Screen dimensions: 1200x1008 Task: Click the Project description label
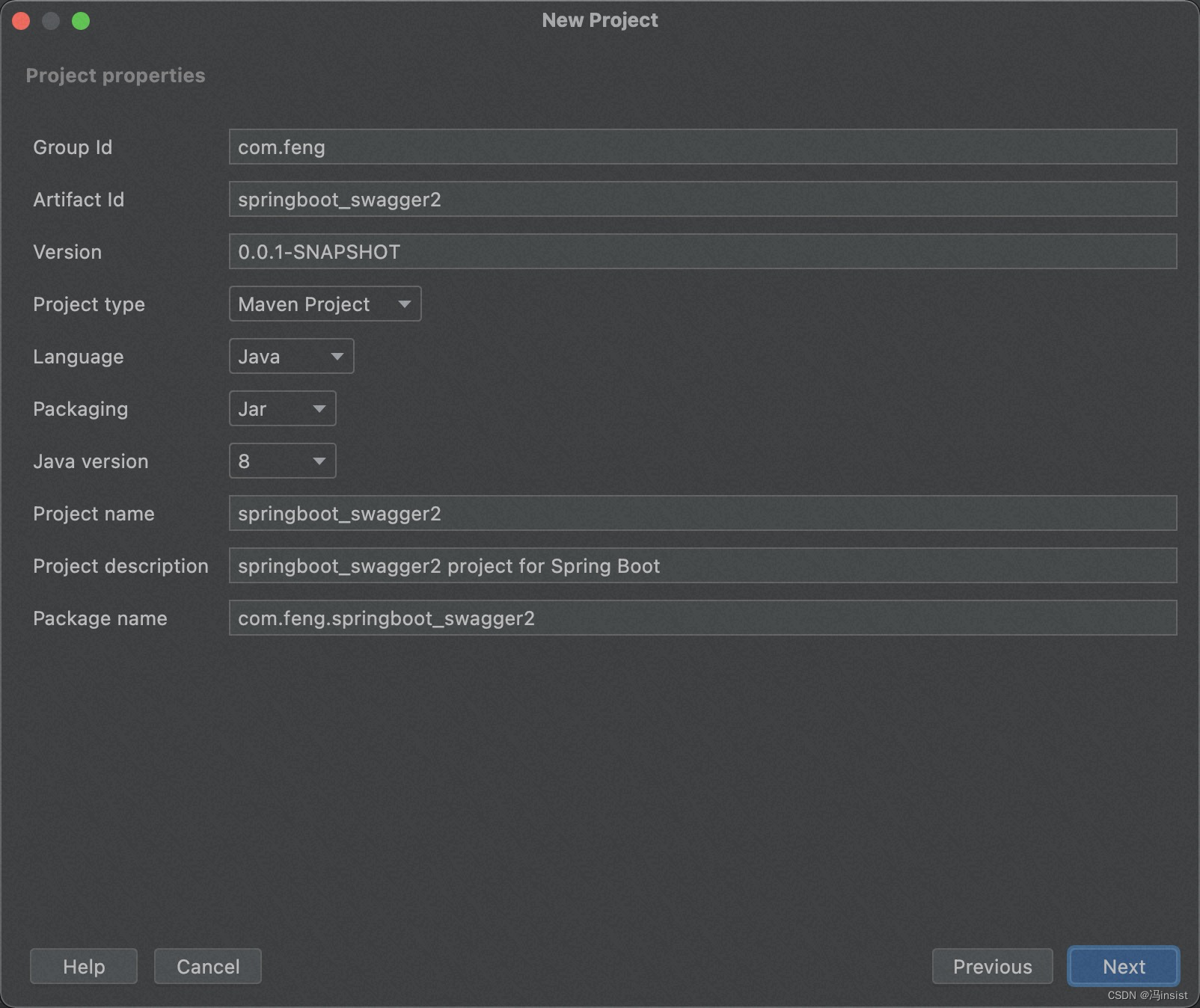pos(120,566)
